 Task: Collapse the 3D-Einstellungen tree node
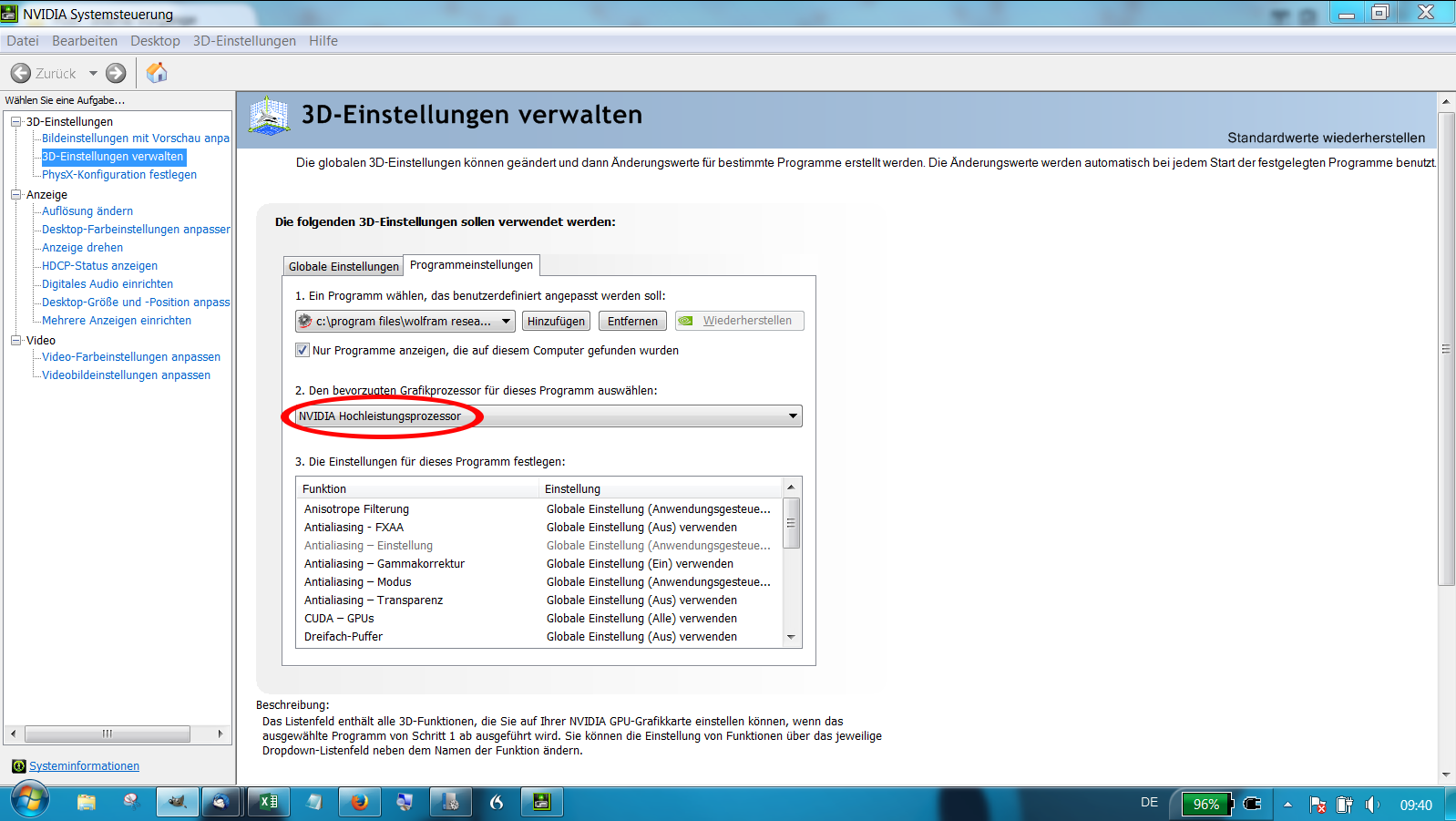(x=15, y=121)
